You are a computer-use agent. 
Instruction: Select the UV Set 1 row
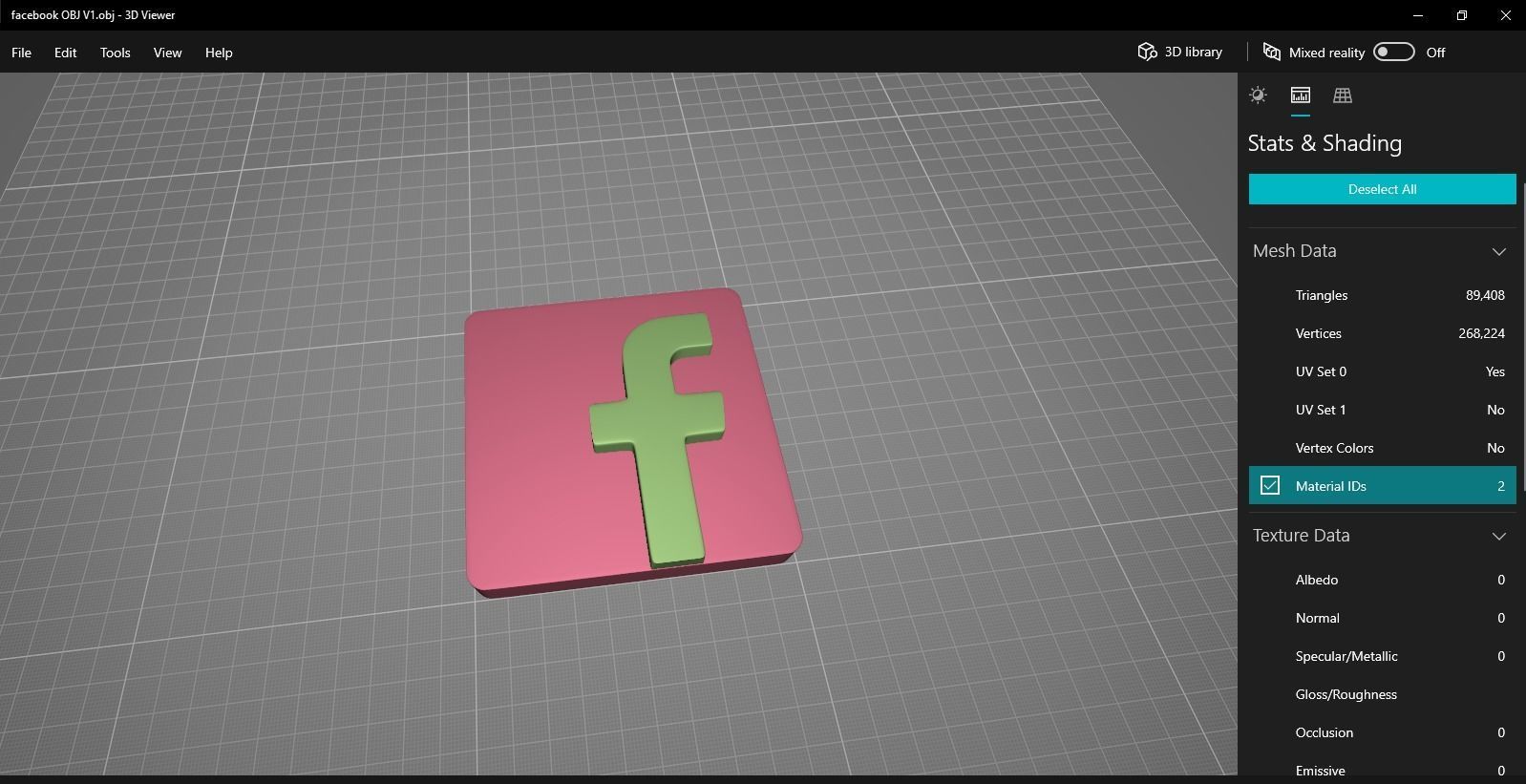tap(1382, 410)
